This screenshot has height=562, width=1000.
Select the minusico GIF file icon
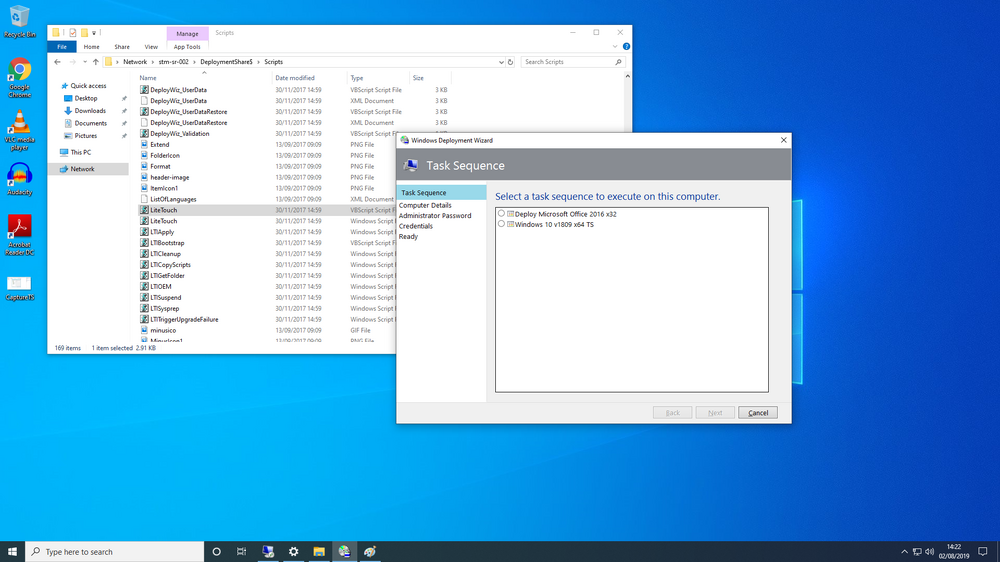click(x=144, y=330)
